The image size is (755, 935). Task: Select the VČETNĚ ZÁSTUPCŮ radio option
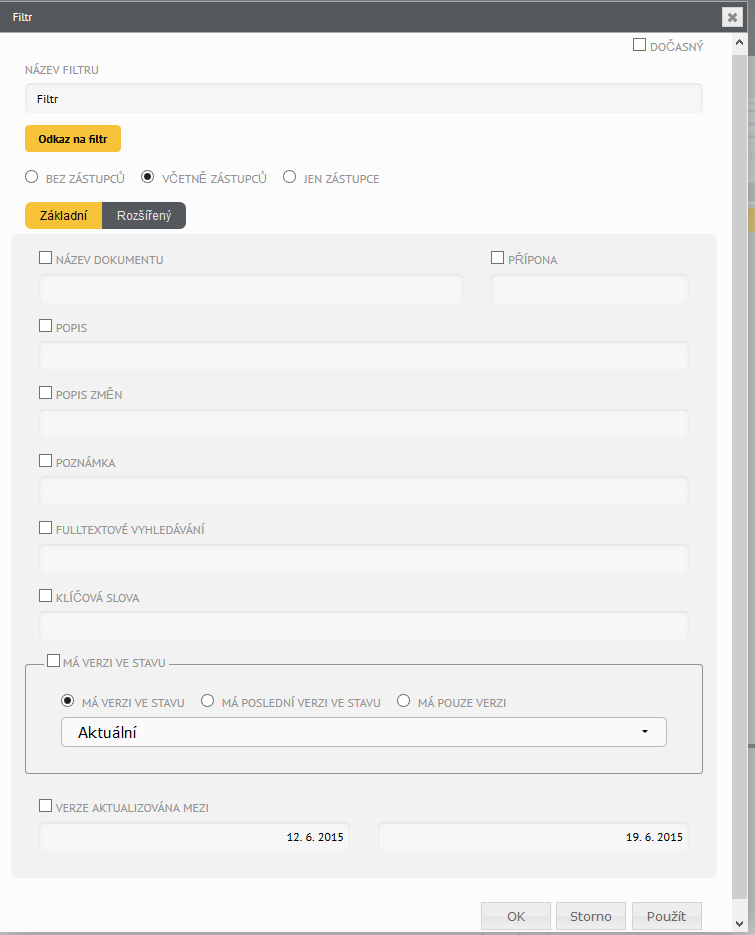pyautogui.click(x=147, y=177)
